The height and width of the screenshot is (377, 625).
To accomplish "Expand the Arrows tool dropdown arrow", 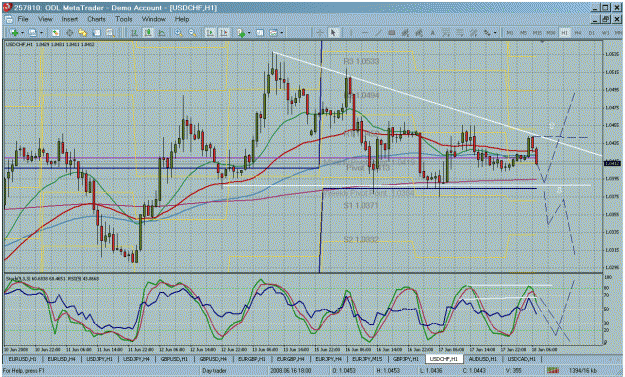I will tap(495, 33).
